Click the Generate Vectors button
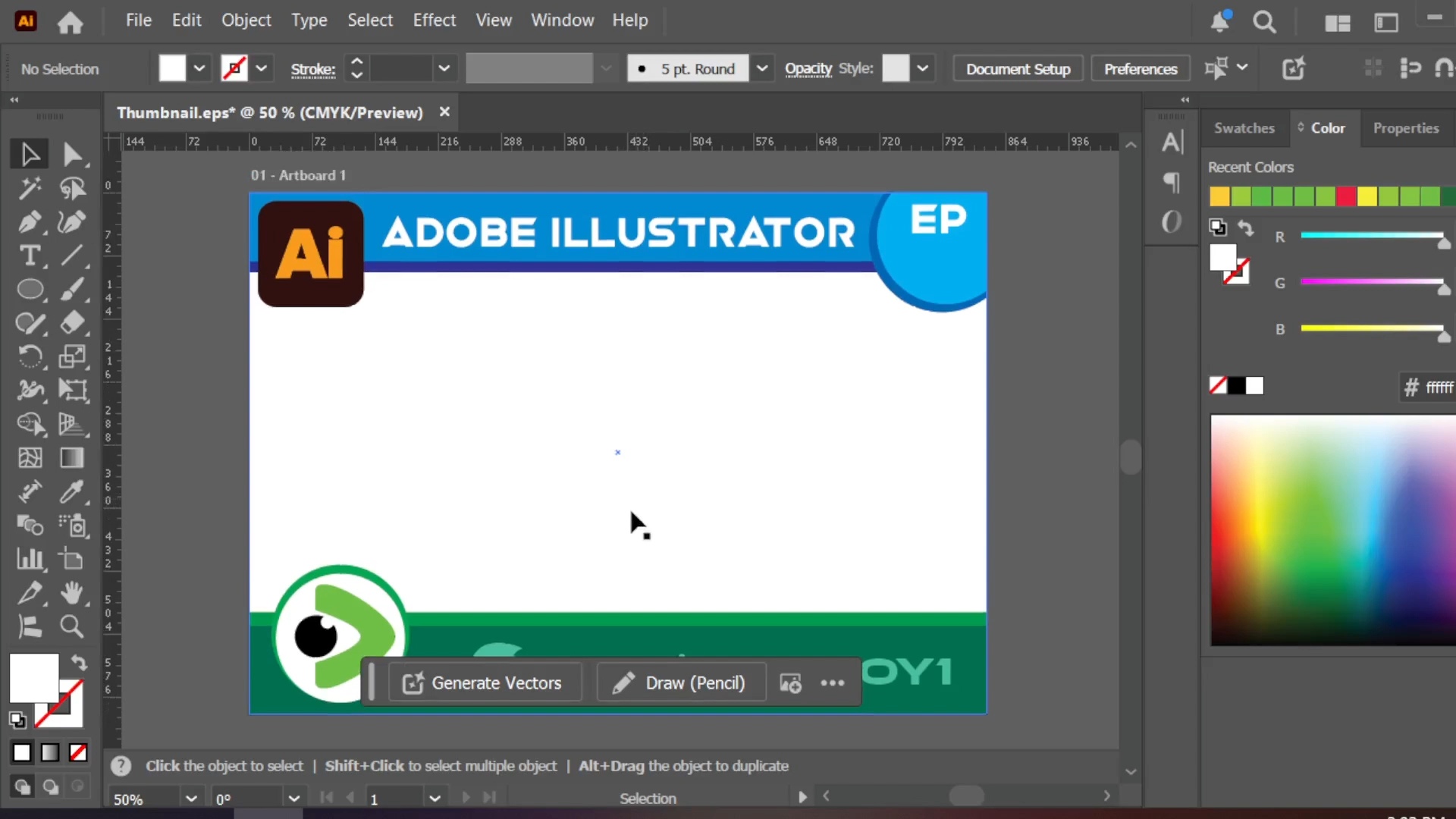 pyautogui.click(x=485, y=682)
